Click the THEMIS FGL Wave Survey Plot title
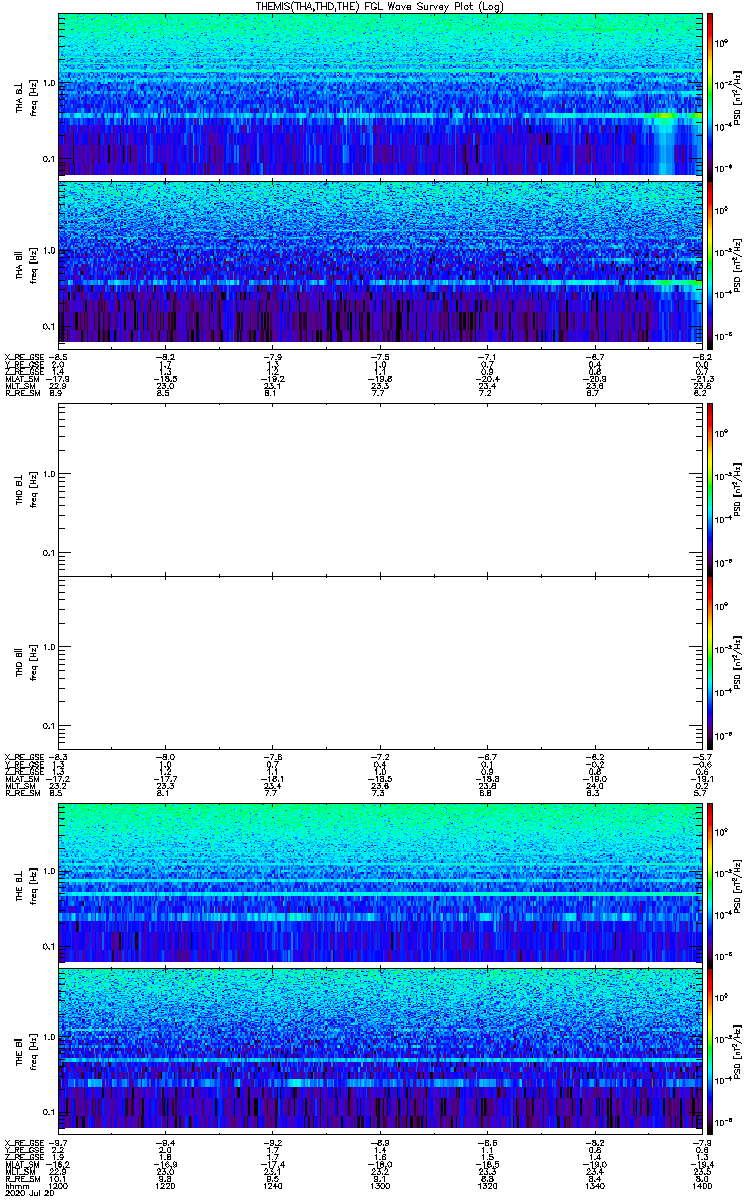This screenshot has width=750, height=1200. click(380, 6)
